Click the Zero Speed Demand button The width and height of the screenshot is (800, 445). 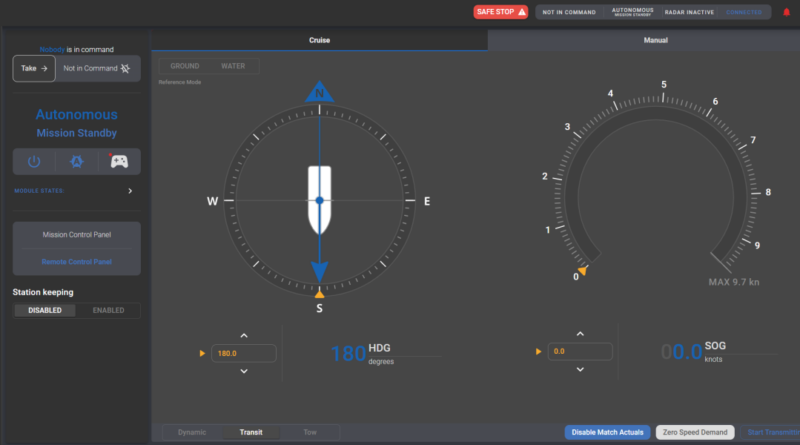tap(695, 432)
